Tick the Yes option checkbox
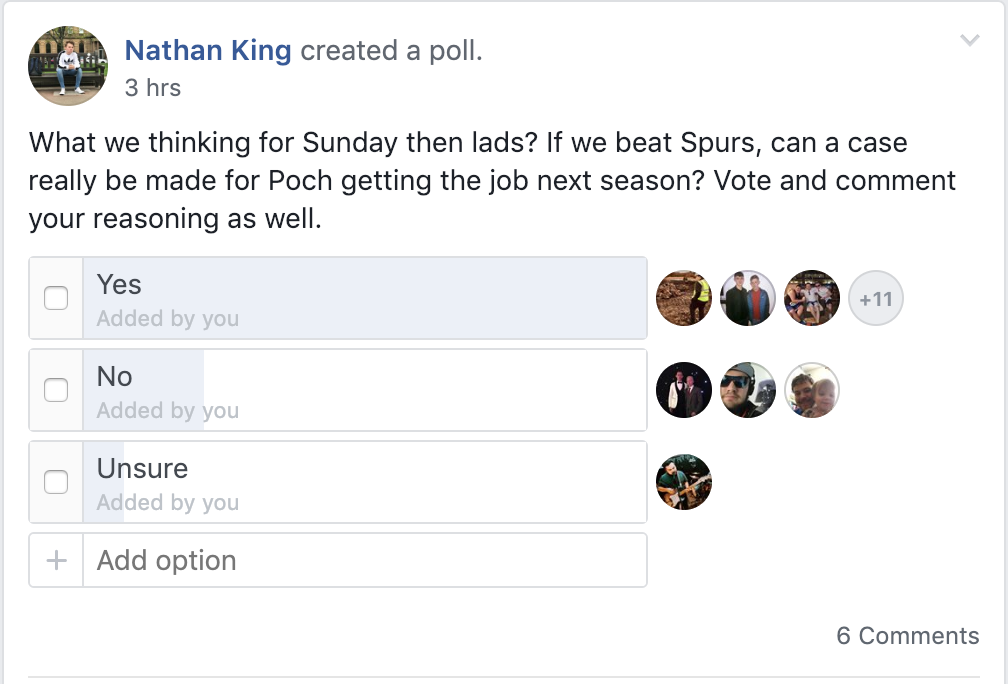1008x684 pixels. pos(56,298)
